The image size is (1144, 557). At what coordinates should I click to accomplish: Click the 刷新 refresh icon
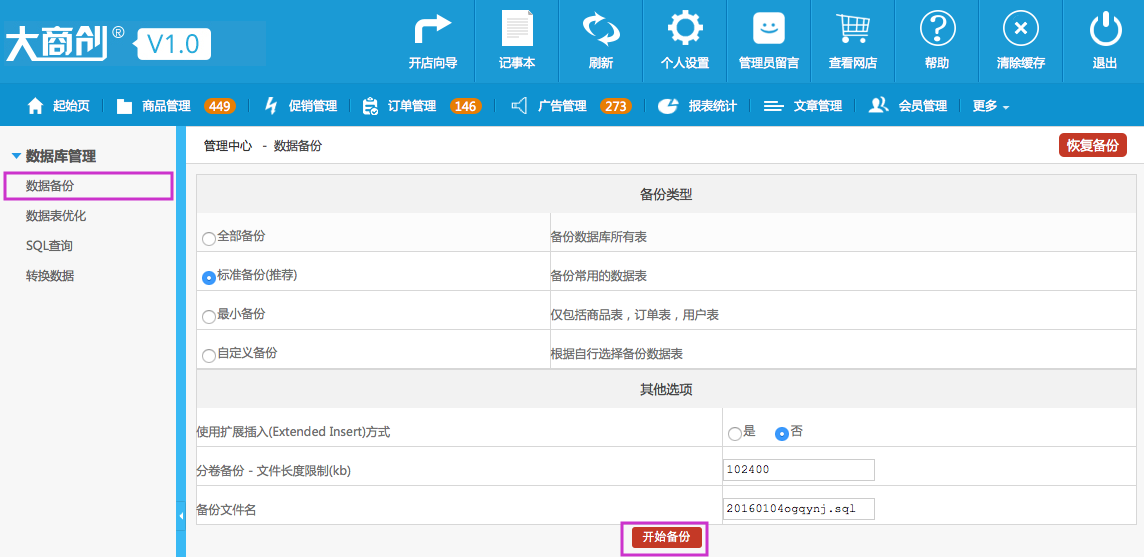[x=601, y=30]
